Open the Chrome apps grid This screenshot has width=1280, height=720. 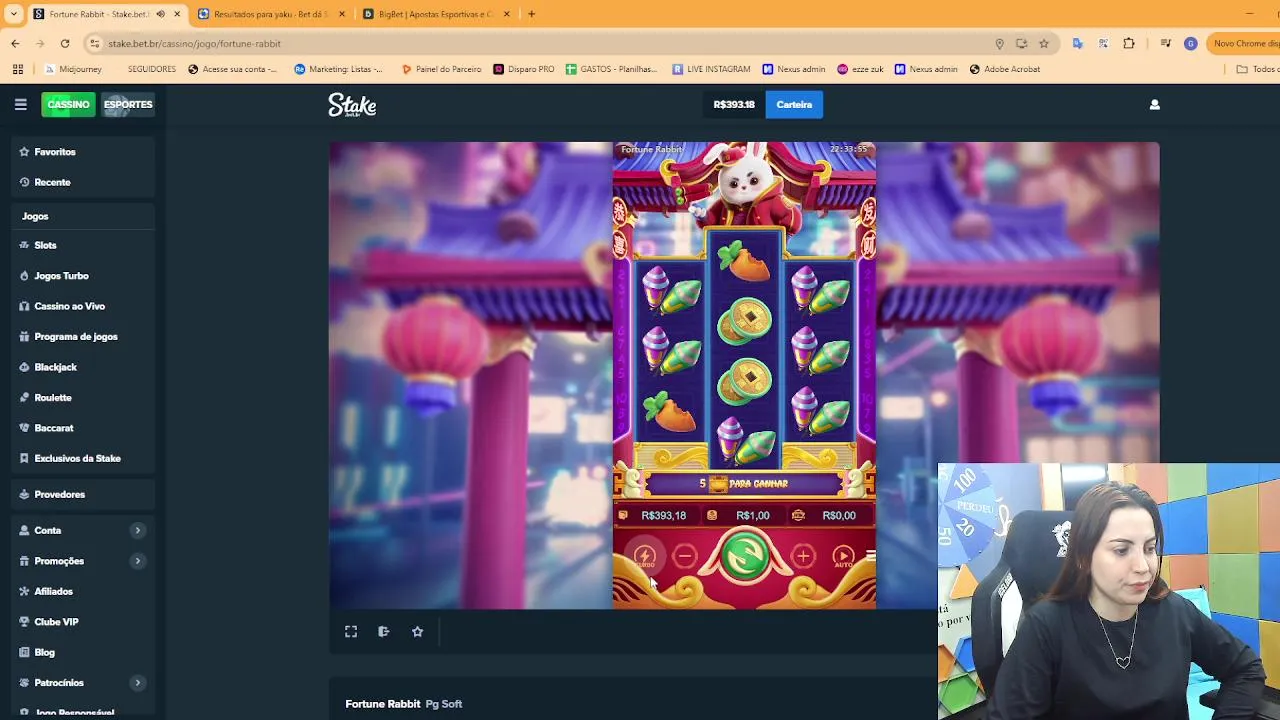pos(17,69)
